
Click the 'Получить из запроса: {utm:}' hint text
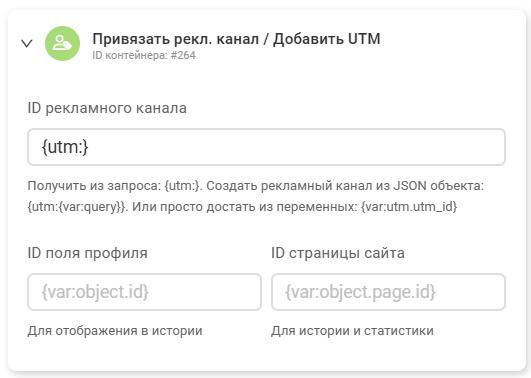point(114,186)
